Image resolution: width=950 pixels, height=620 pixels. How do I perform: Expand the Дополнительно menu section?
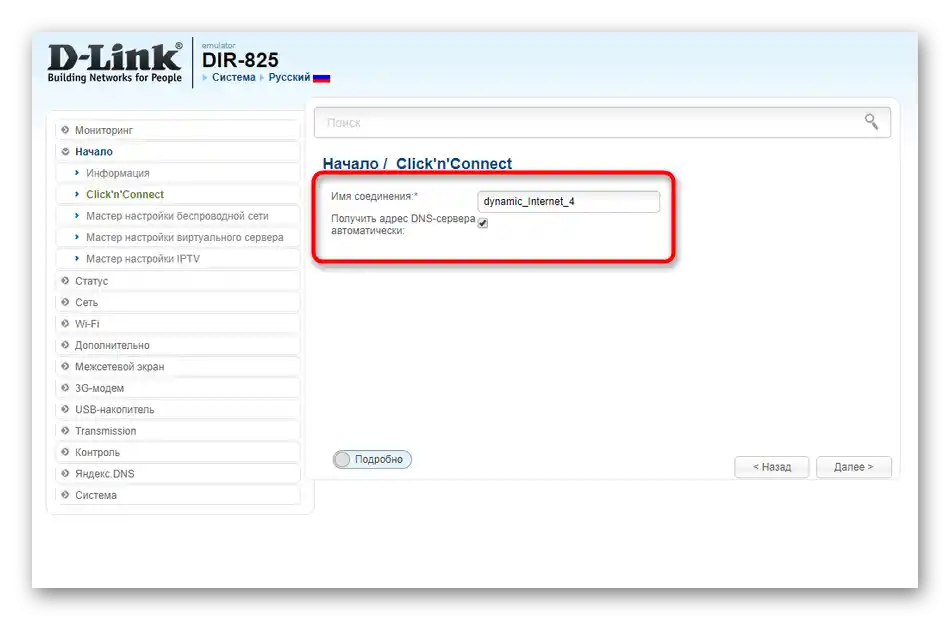[178, 345]
